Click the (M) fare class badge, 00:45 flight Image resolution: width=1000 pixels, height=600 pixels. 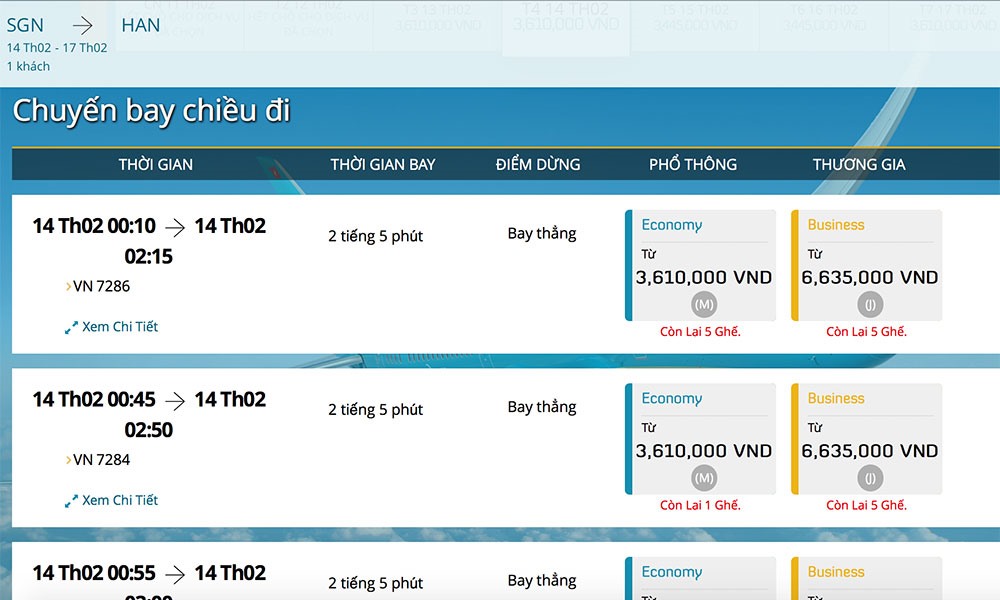704,478
